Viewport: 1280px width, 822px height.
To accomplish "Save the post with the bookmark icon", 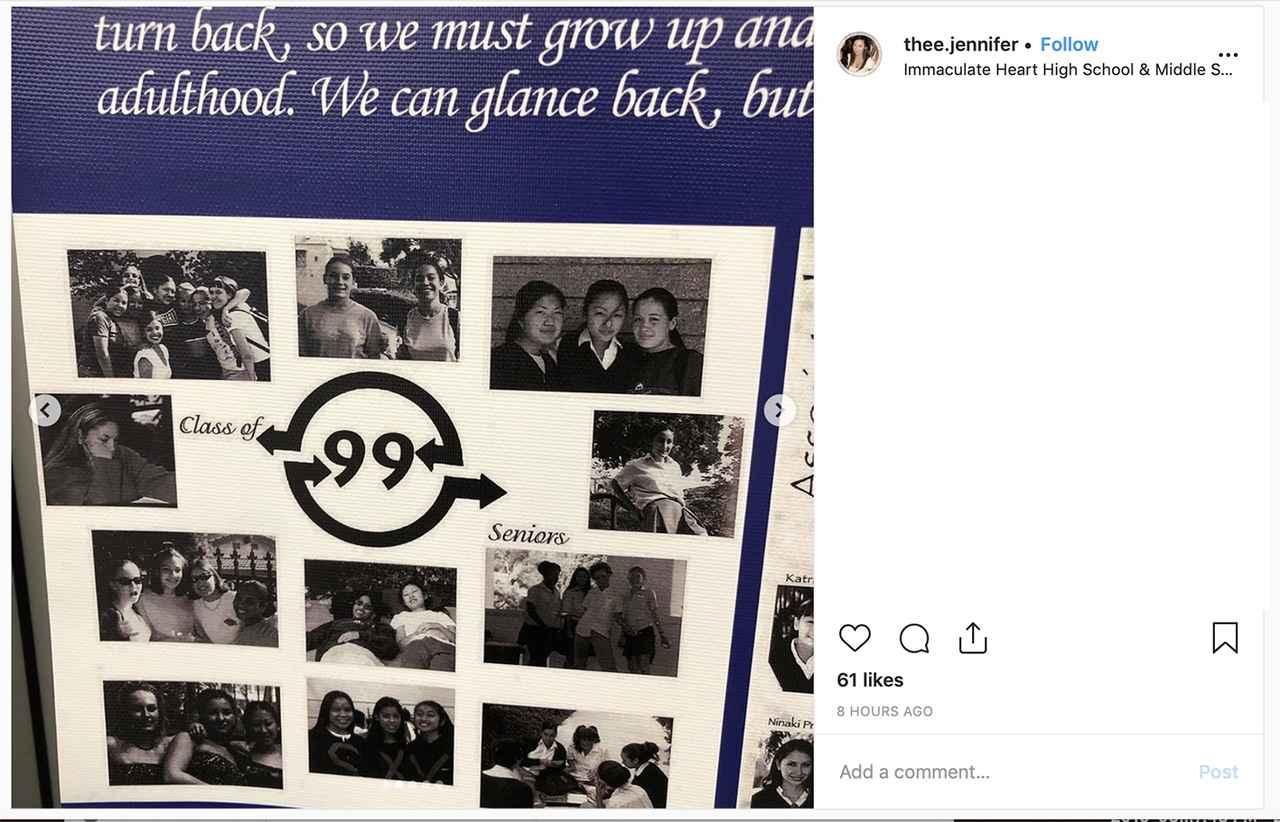I will point(1225,638).
